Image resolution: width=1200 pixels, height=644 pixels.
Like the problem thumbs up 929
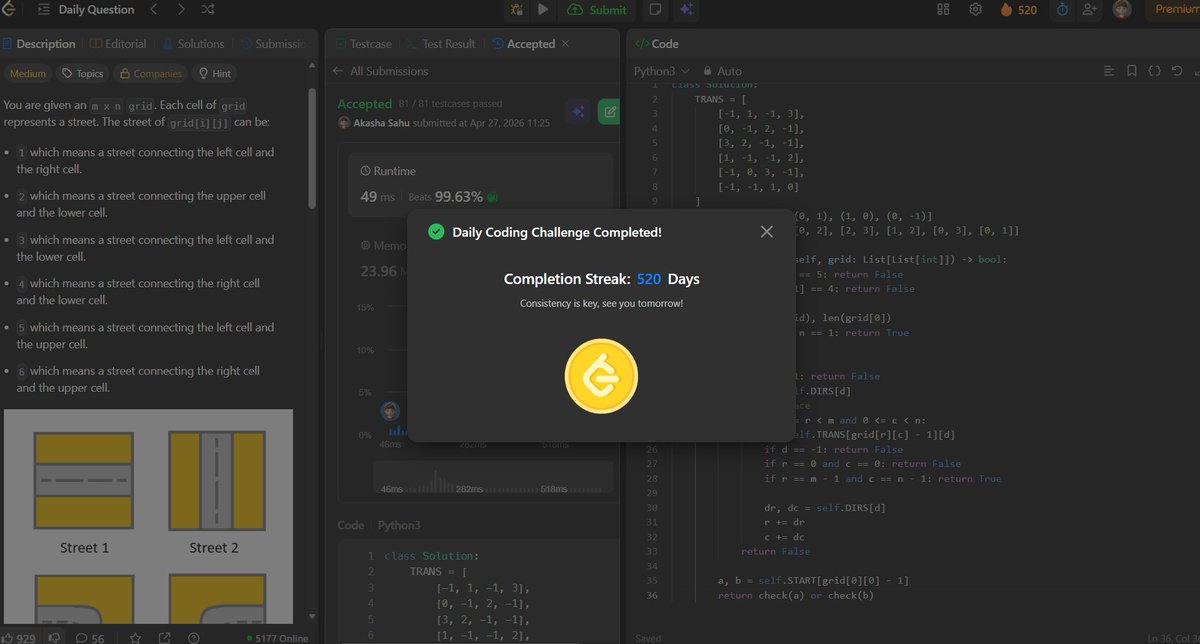20,638
